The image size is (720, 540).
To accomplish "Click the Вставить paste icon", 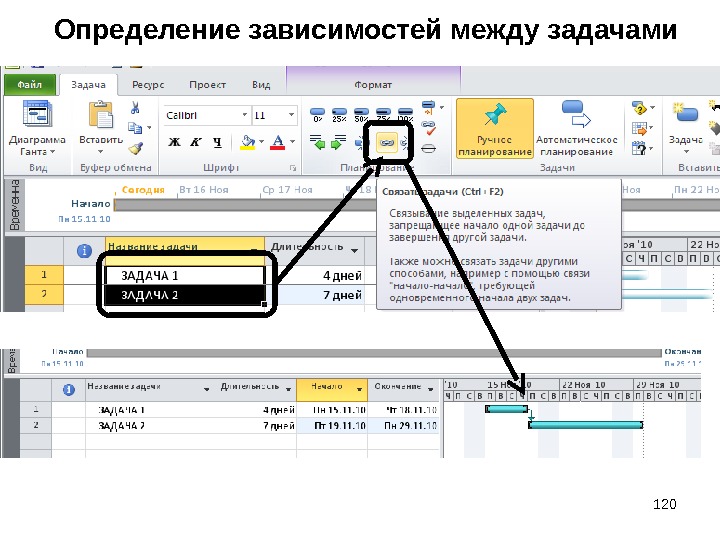I will pyautogui.click(x=101, y=115).
